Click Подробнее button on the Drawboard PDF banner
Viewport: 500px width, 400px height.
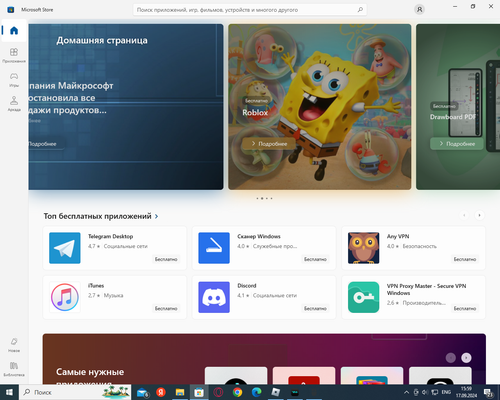457,144
